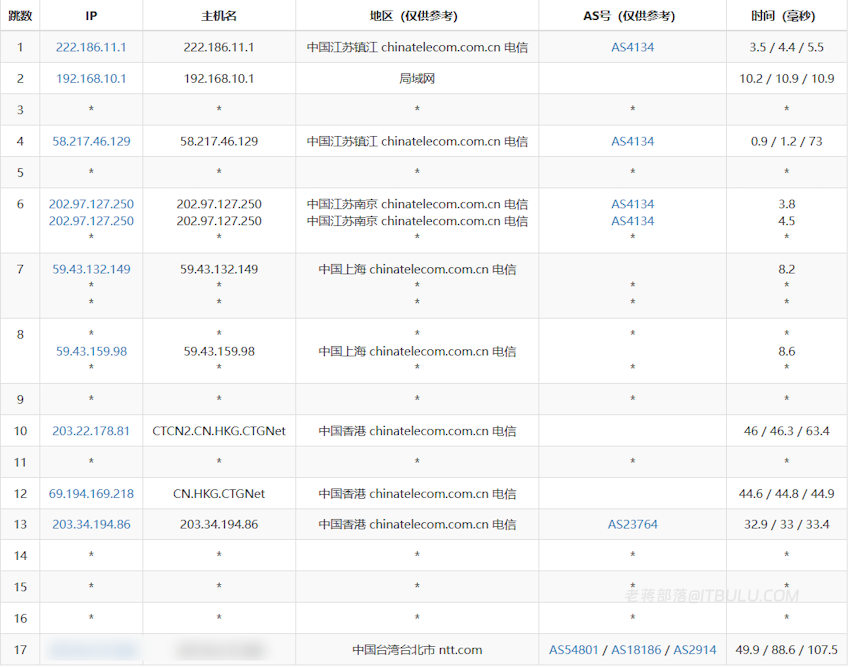Open IP link 203.34.194.86

(x=91, y=524)
